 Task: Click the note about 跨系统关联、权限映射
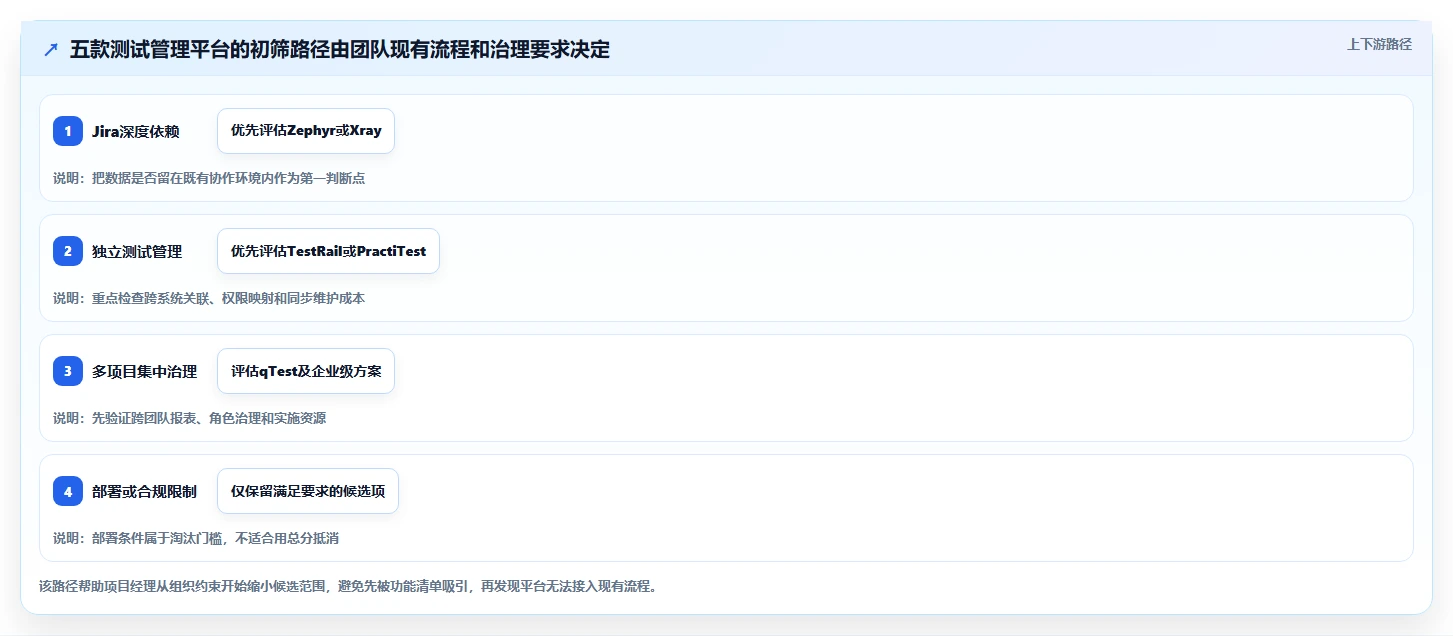(209, 298)
